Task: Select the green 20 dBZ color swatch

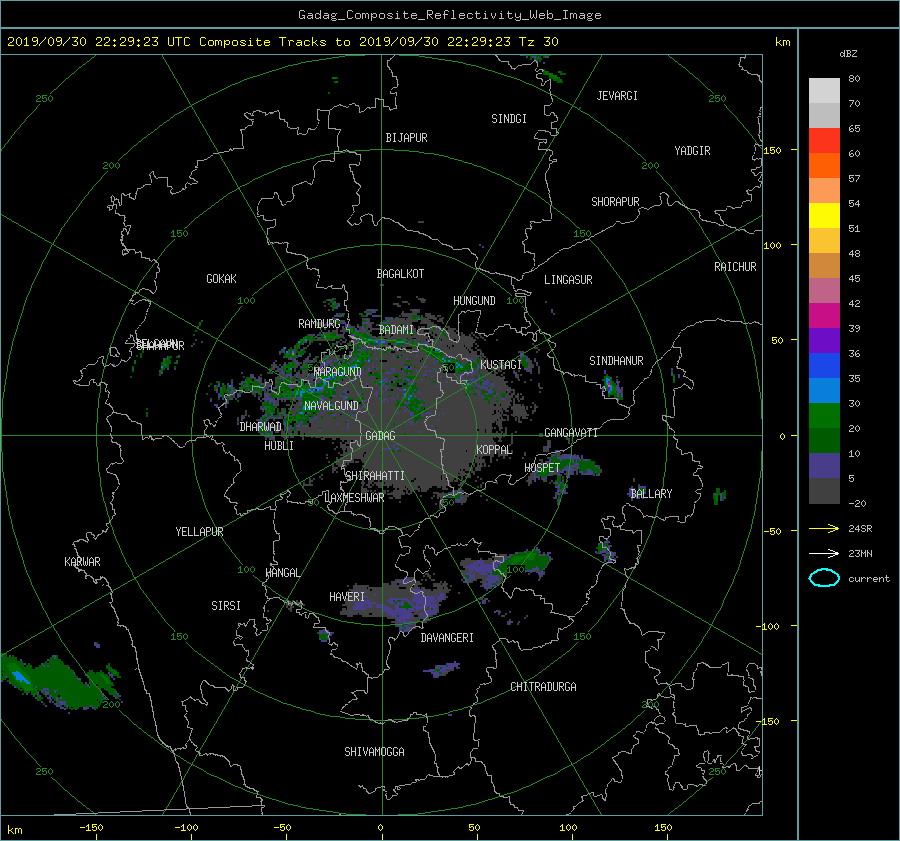Action: (824, 415)
